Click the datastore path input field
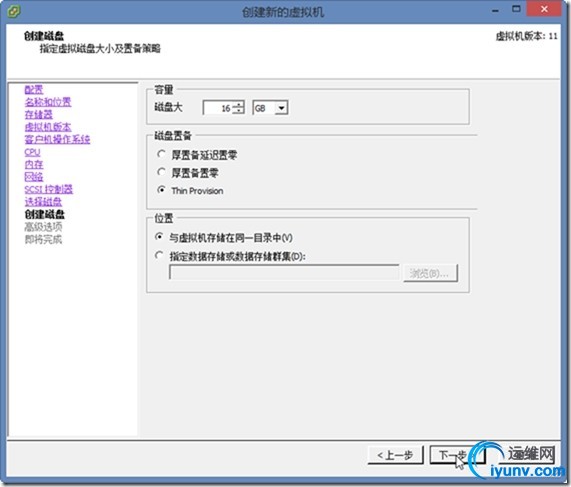The height and width of the screenshot is (487, 571). [x=284, y=272]
